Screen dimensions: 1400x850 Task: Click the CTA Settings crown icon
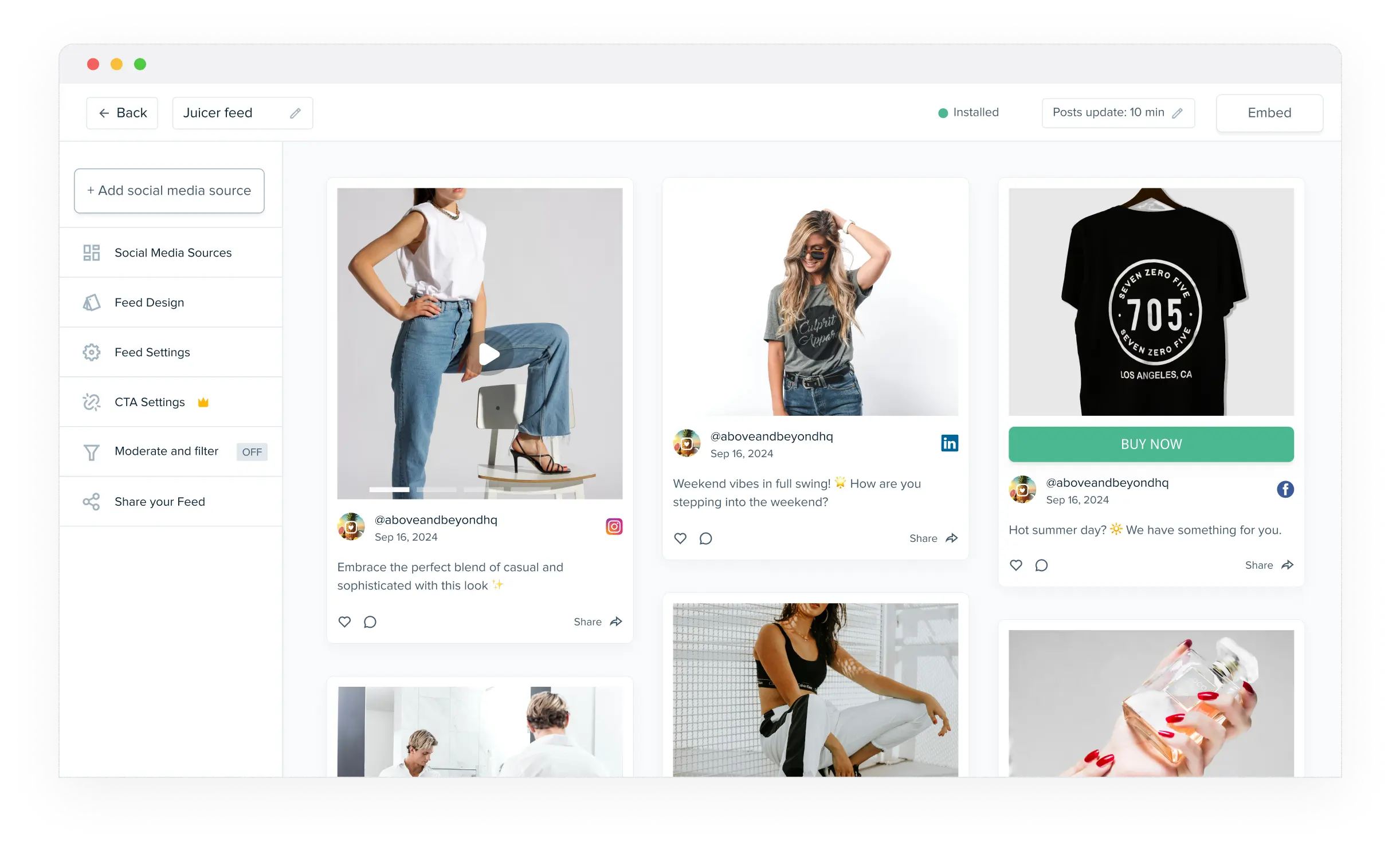204,402
